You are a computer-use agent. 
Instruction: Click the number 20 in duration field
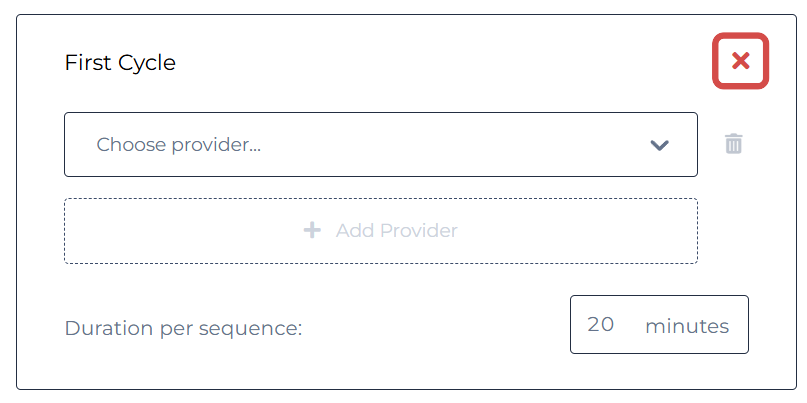601,324
